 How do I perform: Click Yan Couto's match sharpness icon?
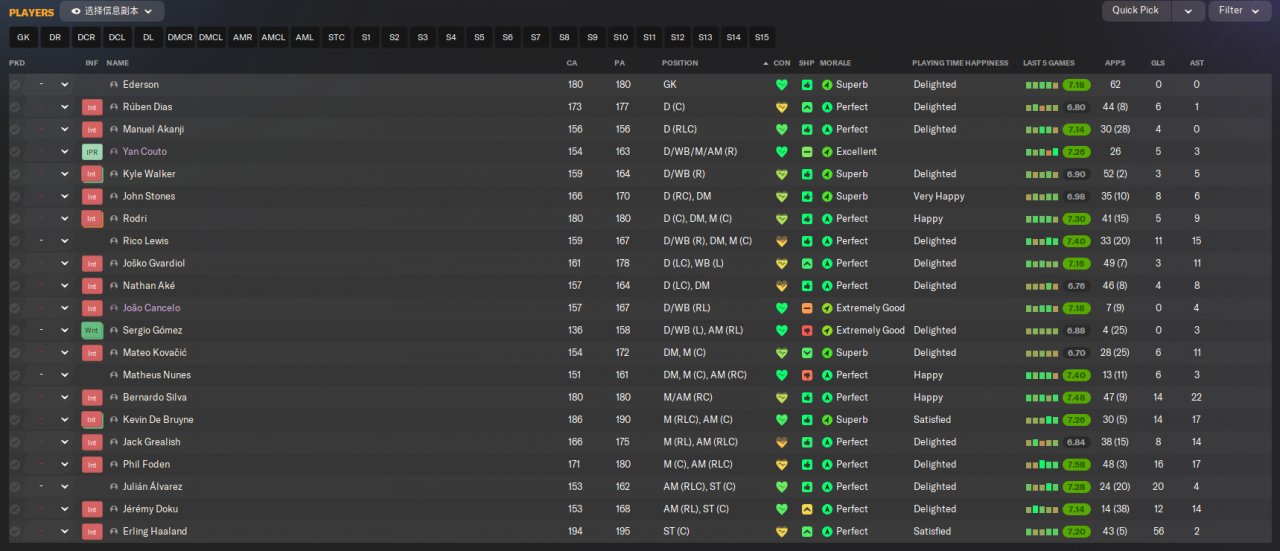pyautogui.click(x=806, y=152)
